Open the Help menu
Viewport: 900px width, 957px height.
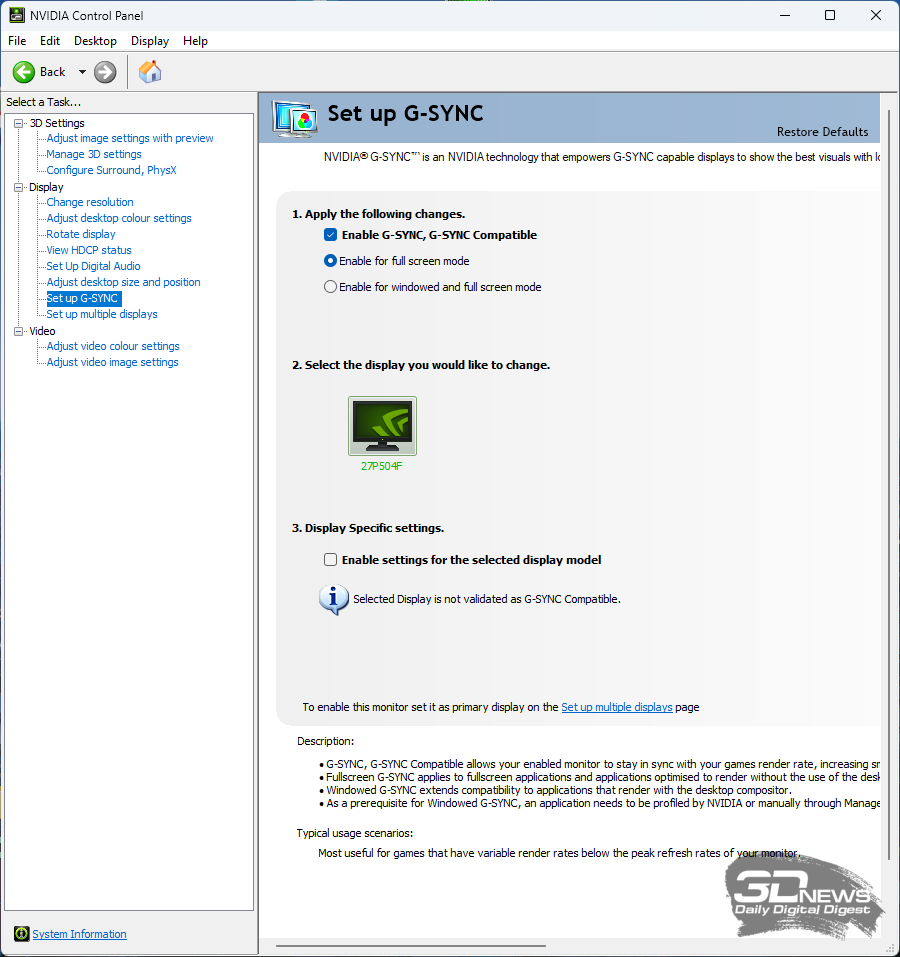tap(195, 41)
